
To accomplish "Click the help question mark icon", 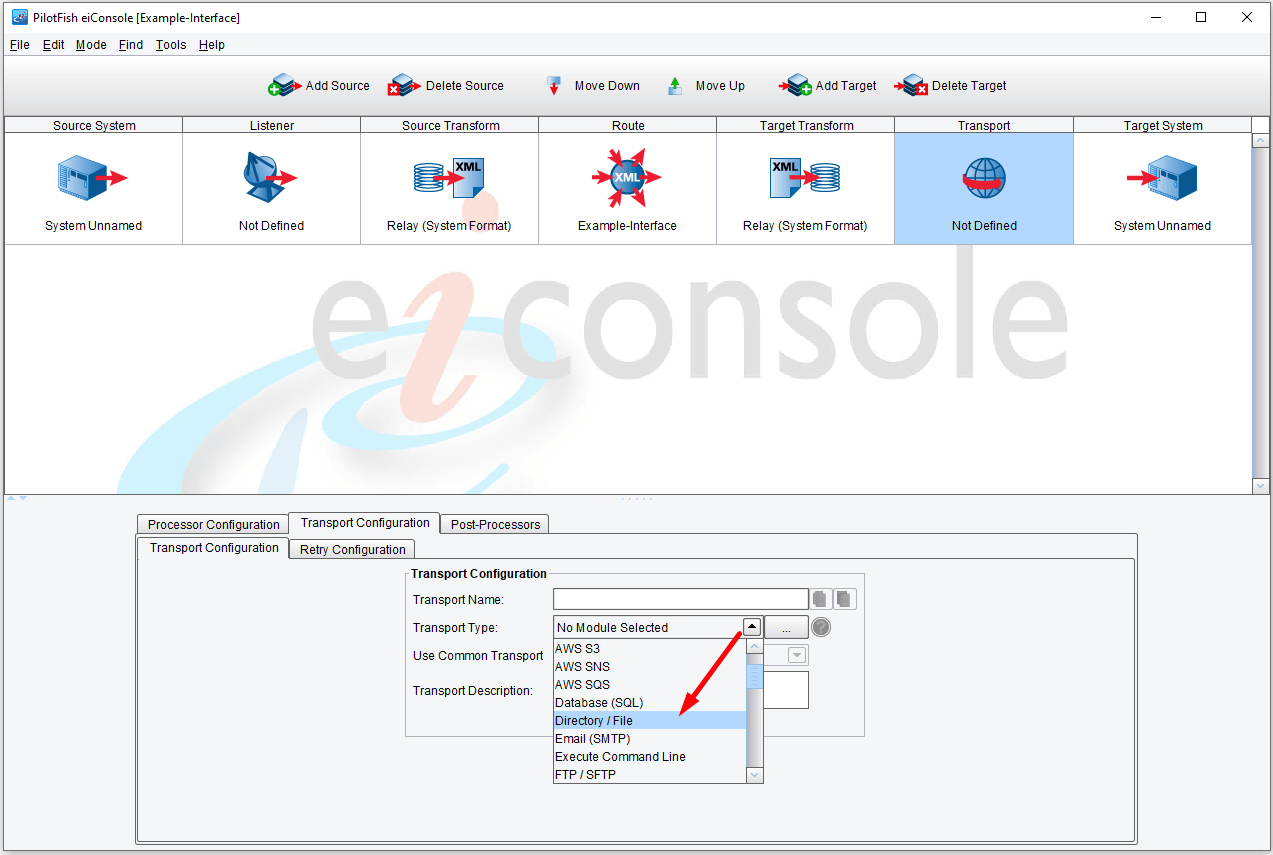I will tap(821, 627).
